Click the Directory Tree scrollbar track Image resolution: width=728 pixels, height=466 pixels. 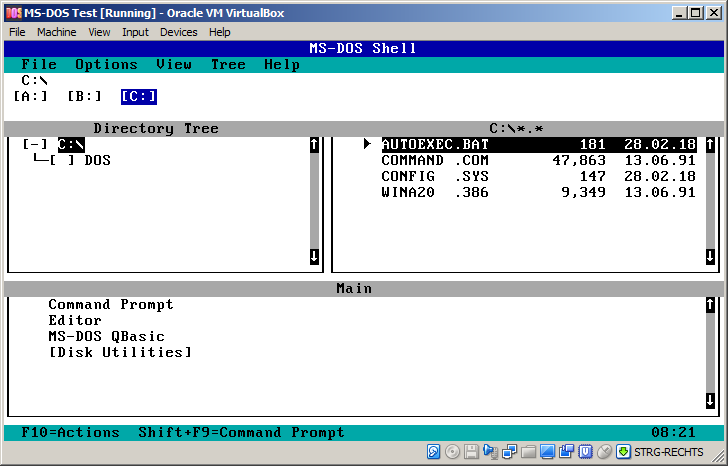coord(314,201)
